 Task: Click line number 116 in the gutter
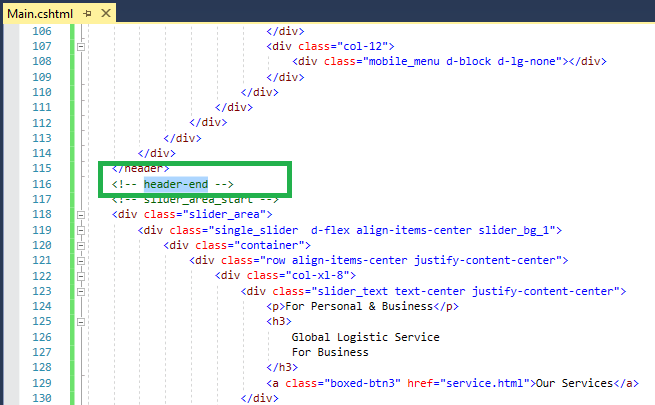[x=41, y=184]
